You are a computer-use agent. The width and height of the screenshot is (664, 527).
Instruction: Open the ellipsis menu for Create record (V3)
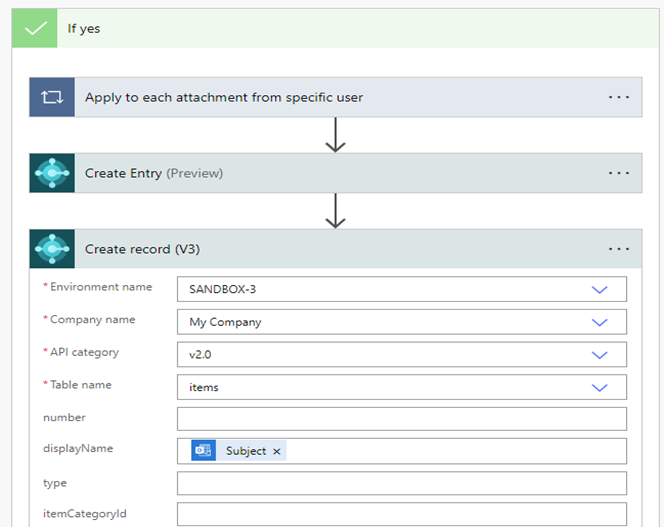618,249
